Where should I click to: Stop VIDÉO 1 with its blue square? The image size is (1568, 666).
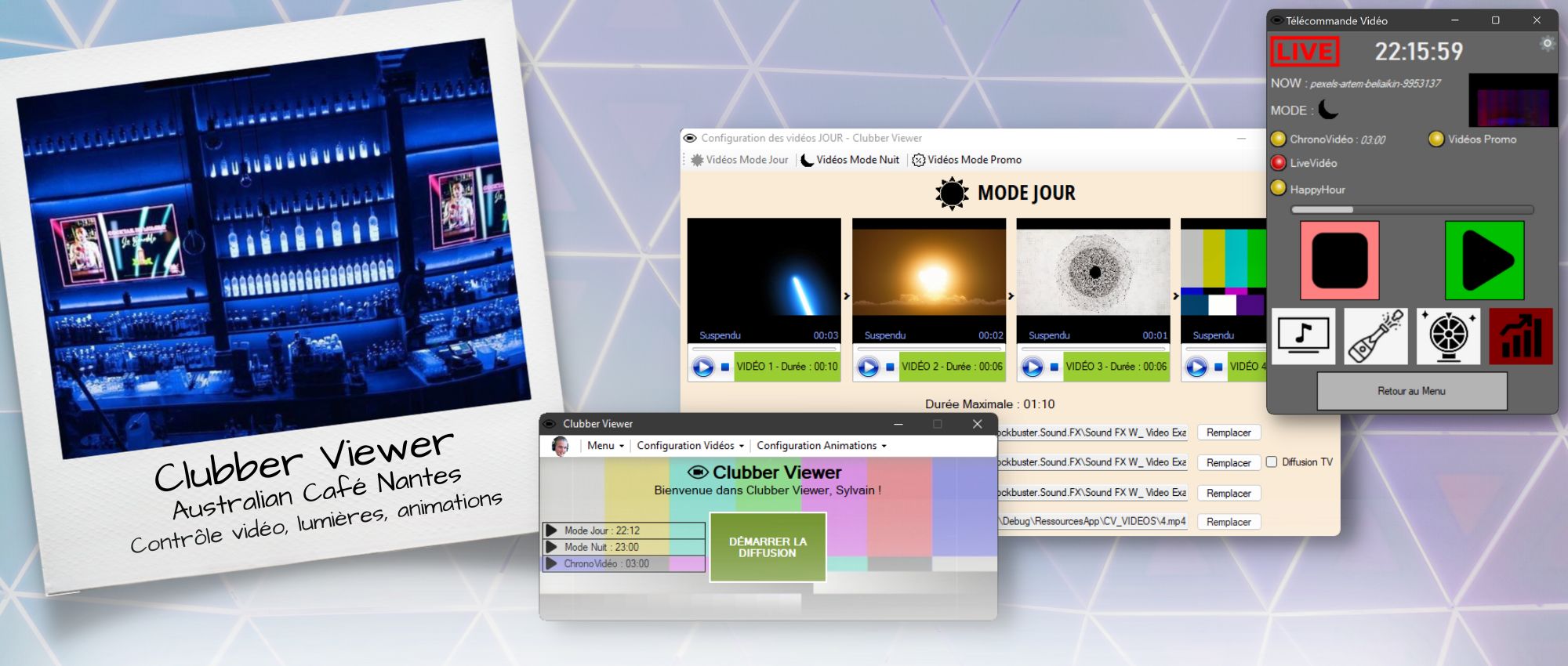point(725,367)
